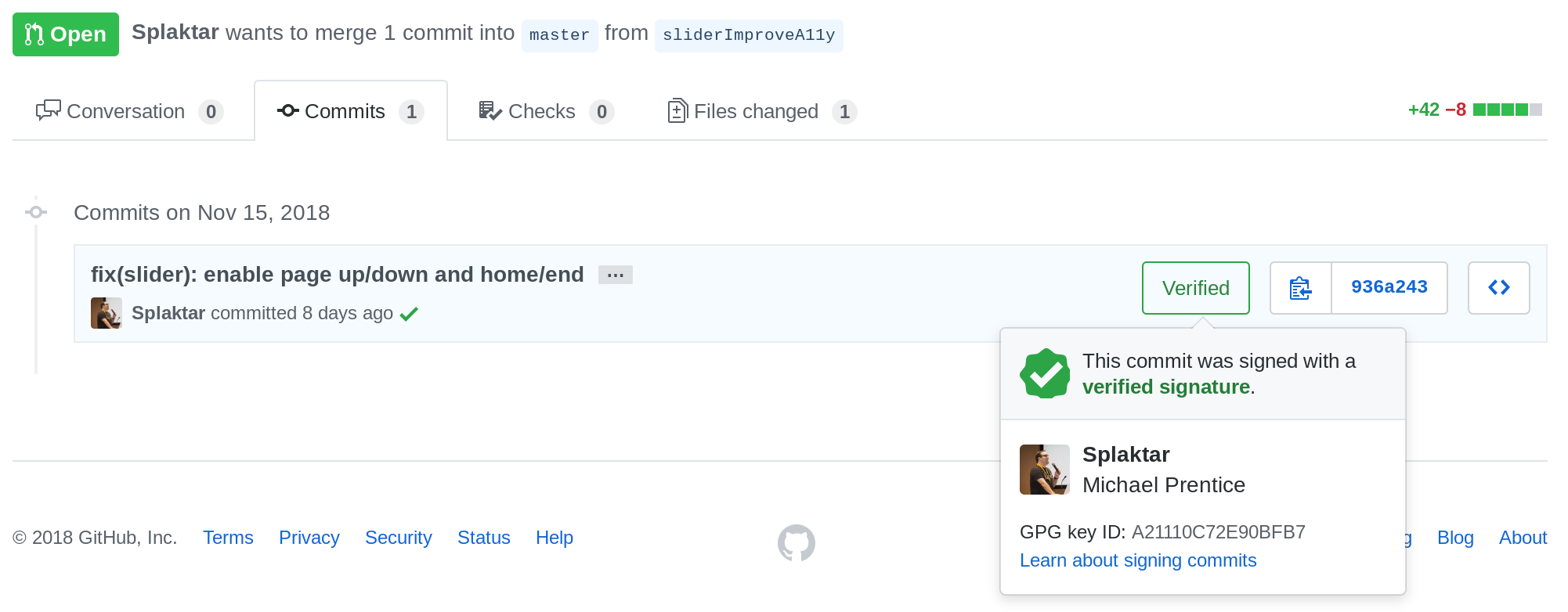Toggle the Verified signature badge
The width and height of the screenshot is (1568, 612).
coord(1195,288)
